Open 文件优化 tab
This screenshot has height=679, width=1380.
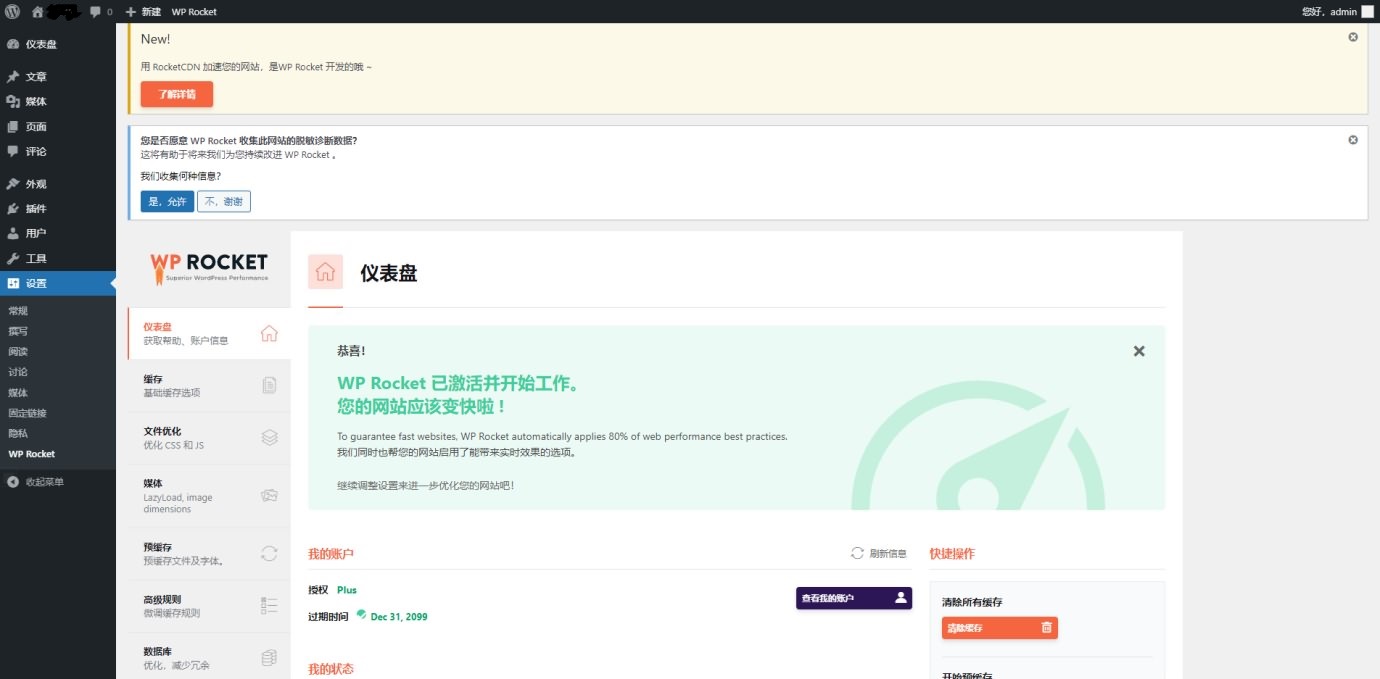(209, 438)
